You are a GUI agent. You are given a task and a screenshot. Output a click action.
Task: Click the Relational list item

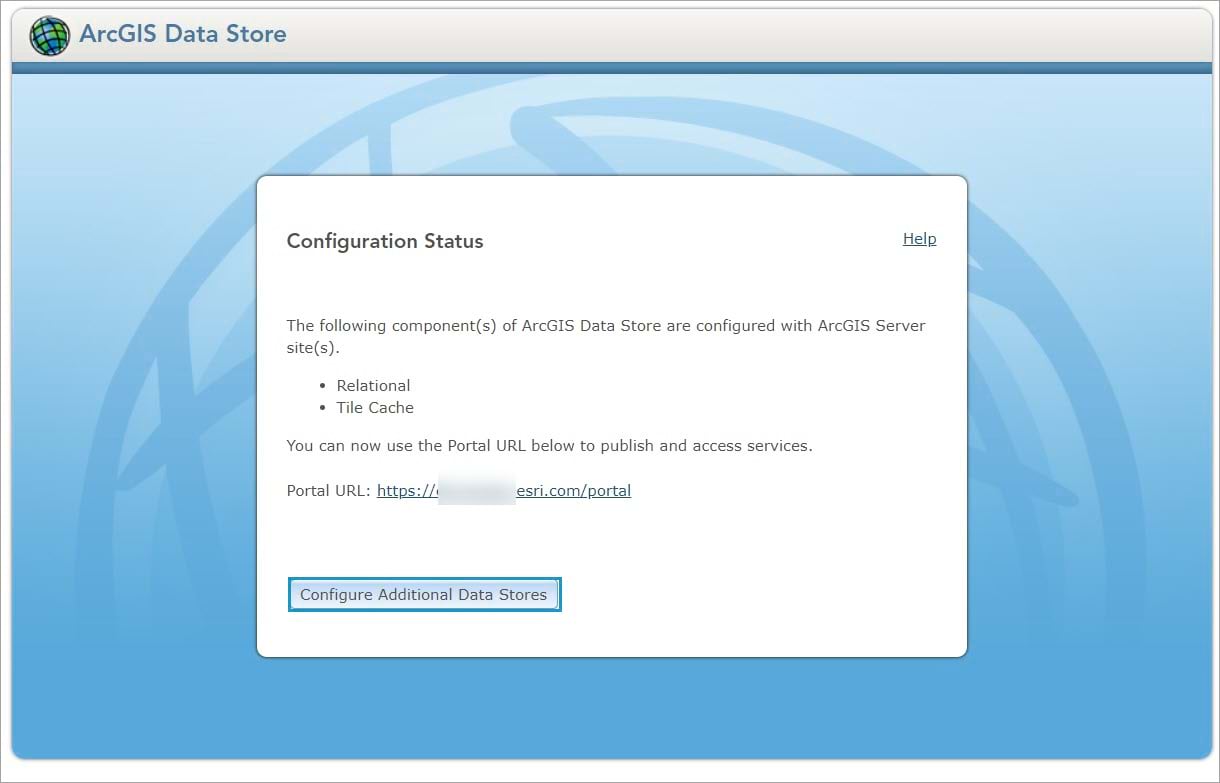point(373,386)
